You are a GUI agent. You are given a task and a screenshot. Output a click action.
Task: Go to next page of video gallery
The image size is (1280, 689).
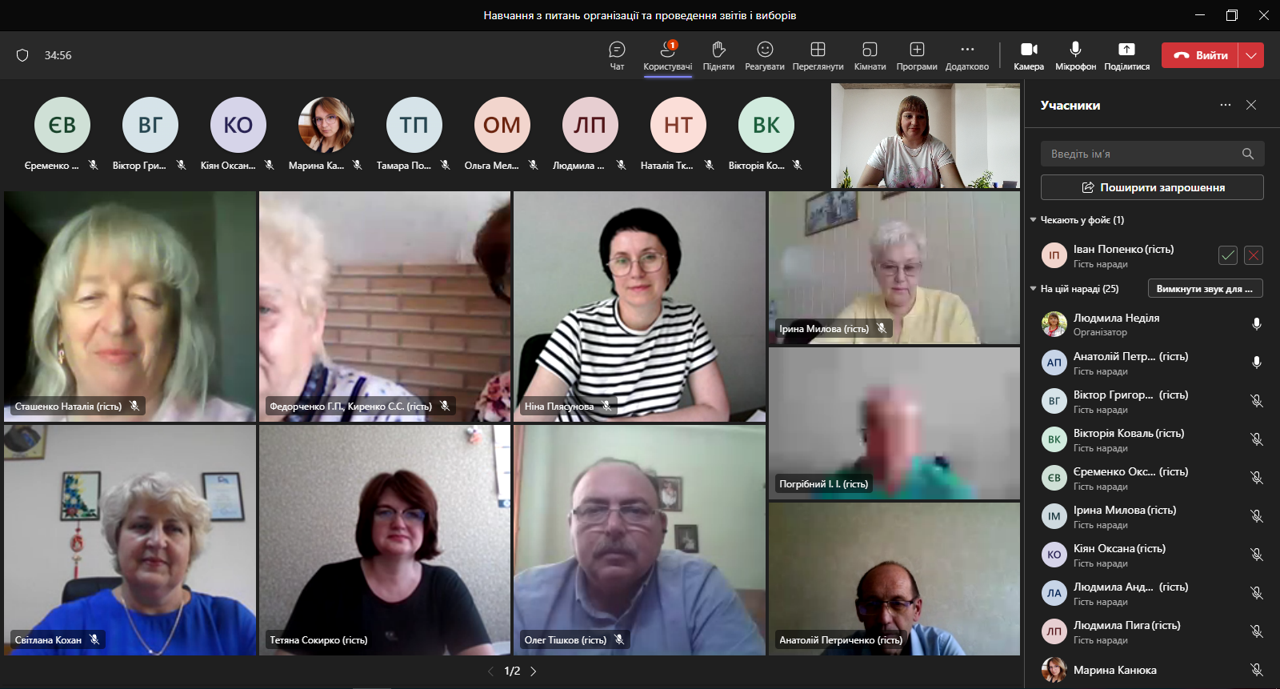pos(533,671)
